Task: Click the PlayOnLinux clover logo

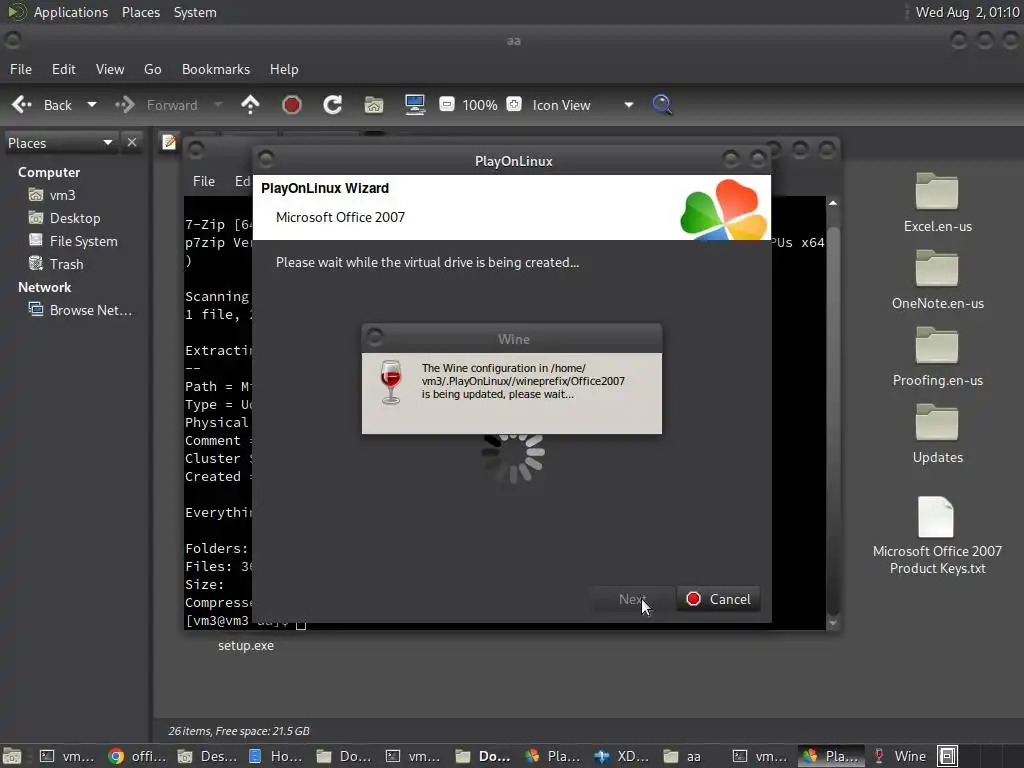Action: coord(724,209)
